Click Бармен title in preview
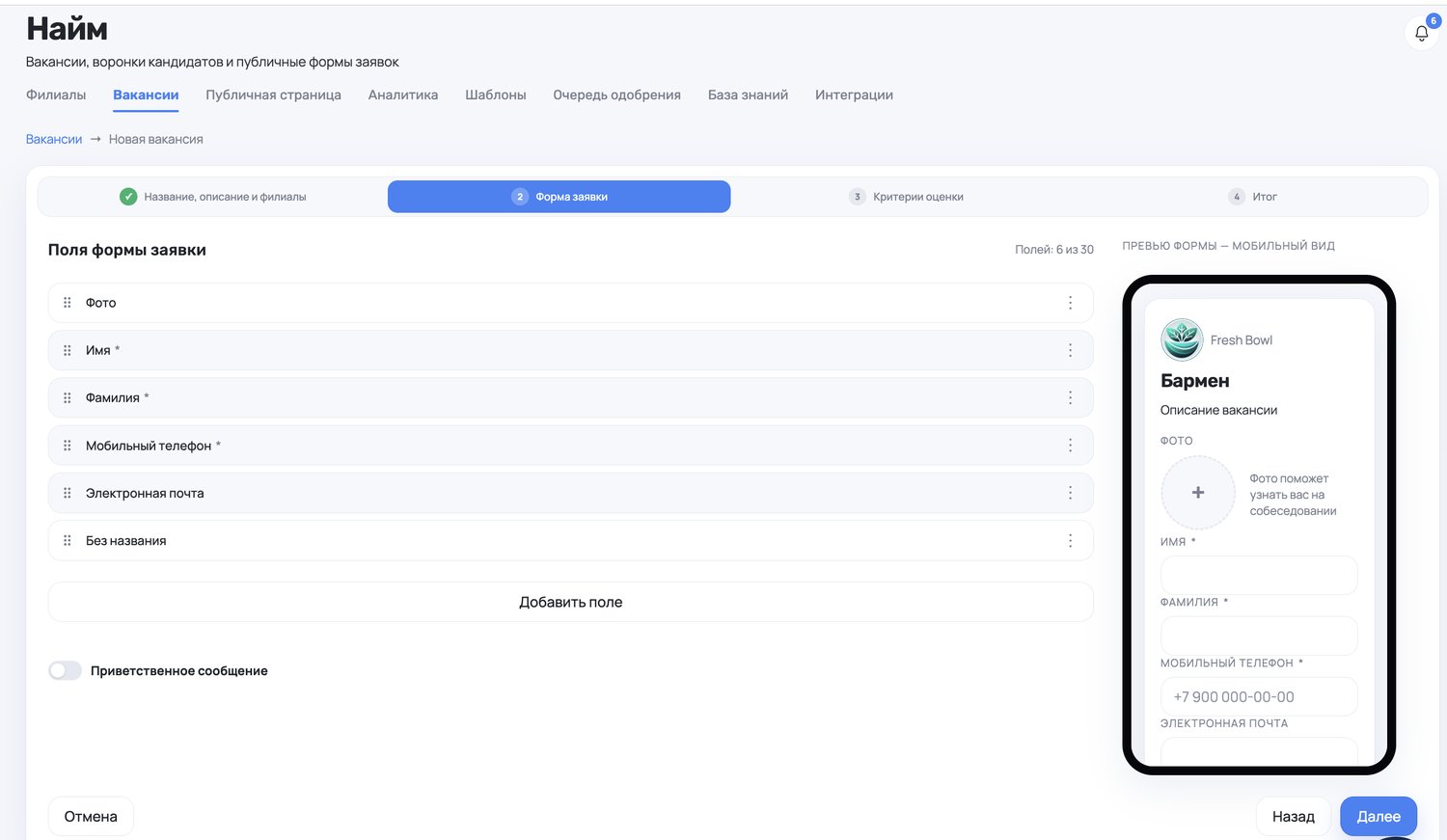Screen dimensions: 1447x840 point(1194,381)
